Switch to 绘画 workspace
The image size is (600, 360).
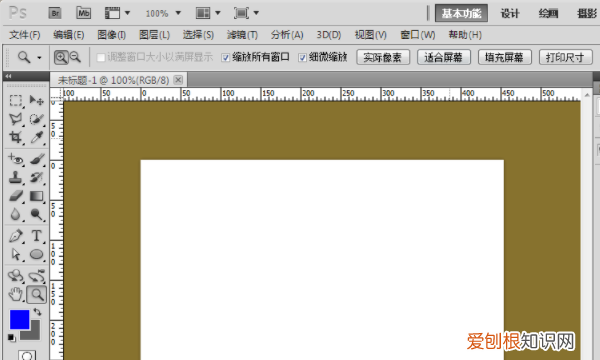point(548,13)
